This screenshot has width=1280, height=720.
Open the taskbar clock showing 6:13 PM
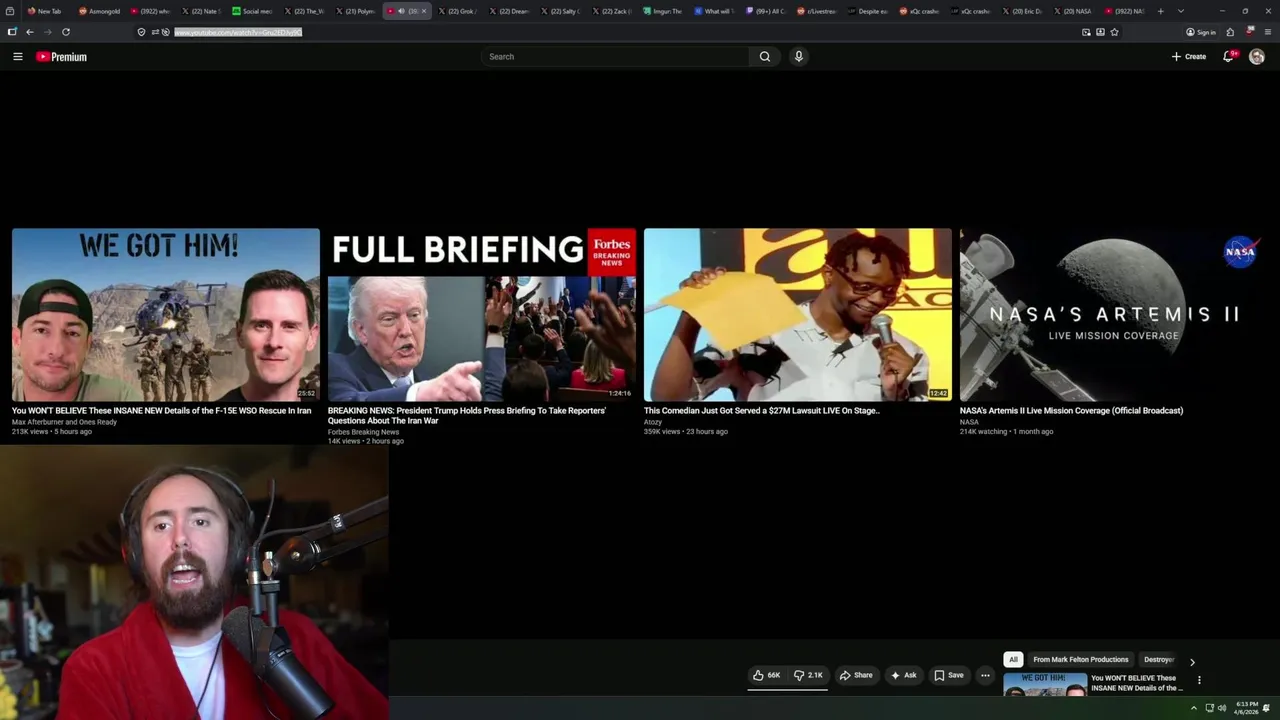(x=1246, y=708)
